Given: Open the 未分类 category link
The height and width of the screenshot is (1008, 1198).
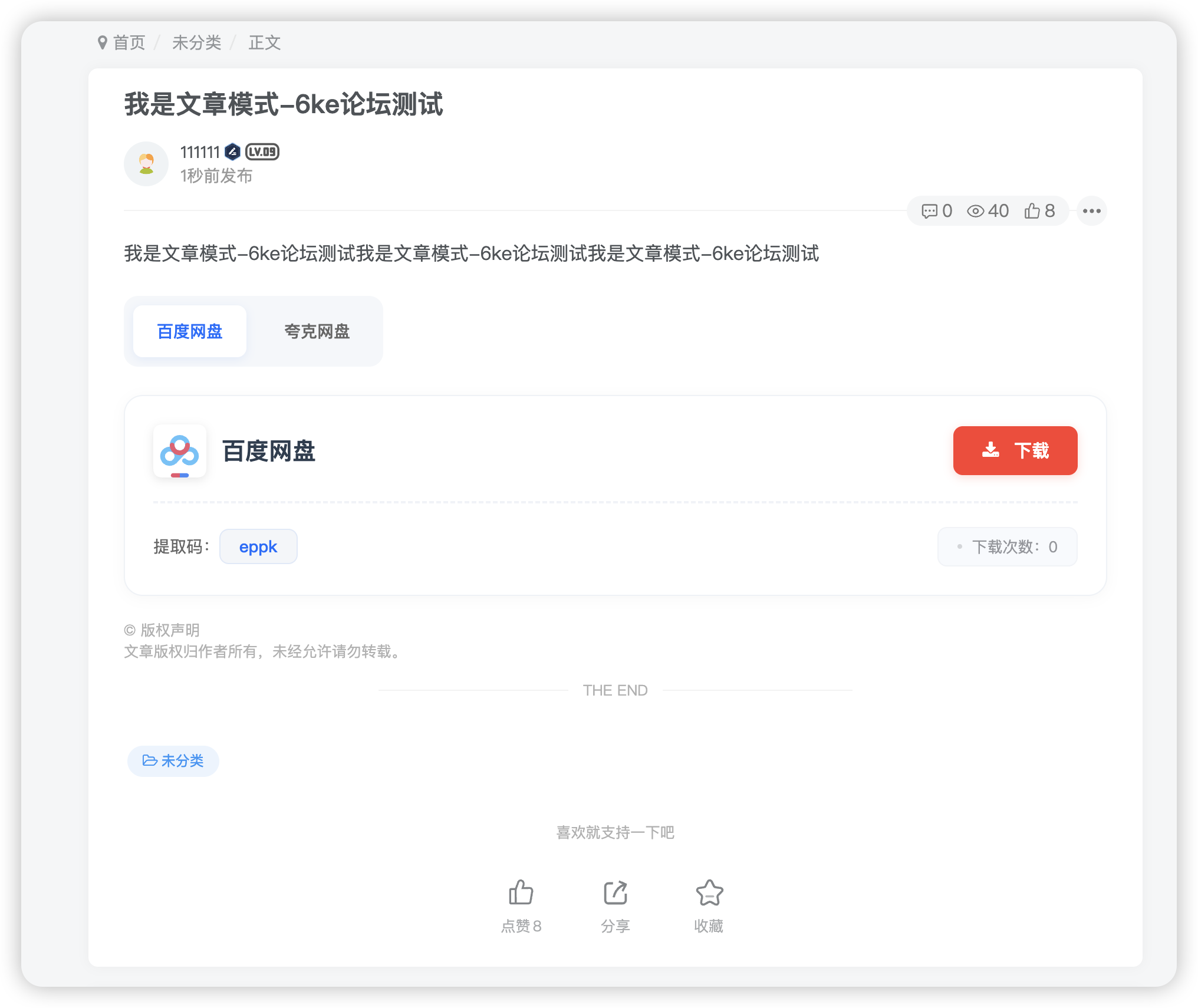Looking at the screenshot, I should pos(197,42).
